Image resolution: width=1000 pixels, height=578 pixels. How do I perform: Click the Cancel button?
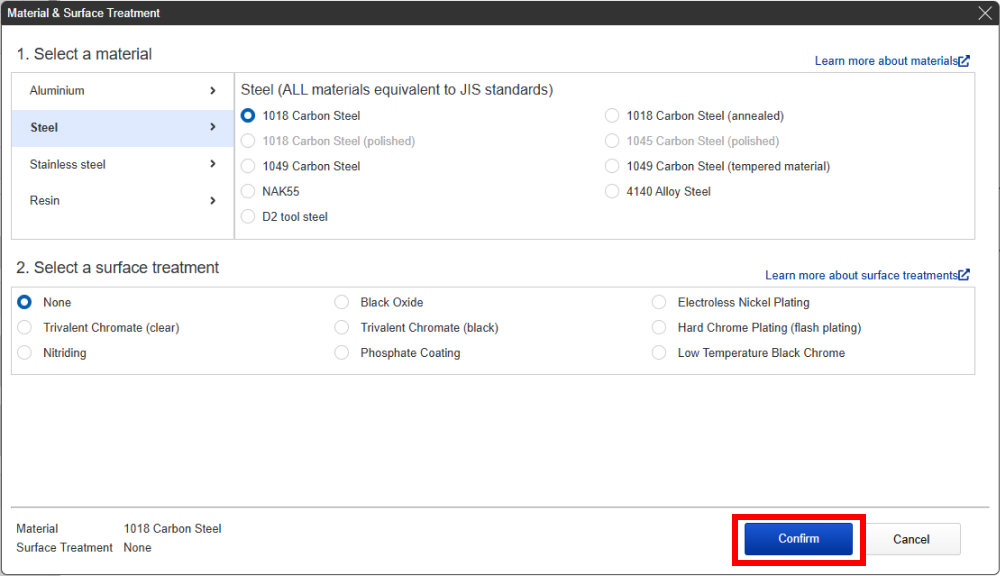pos(911,539)
